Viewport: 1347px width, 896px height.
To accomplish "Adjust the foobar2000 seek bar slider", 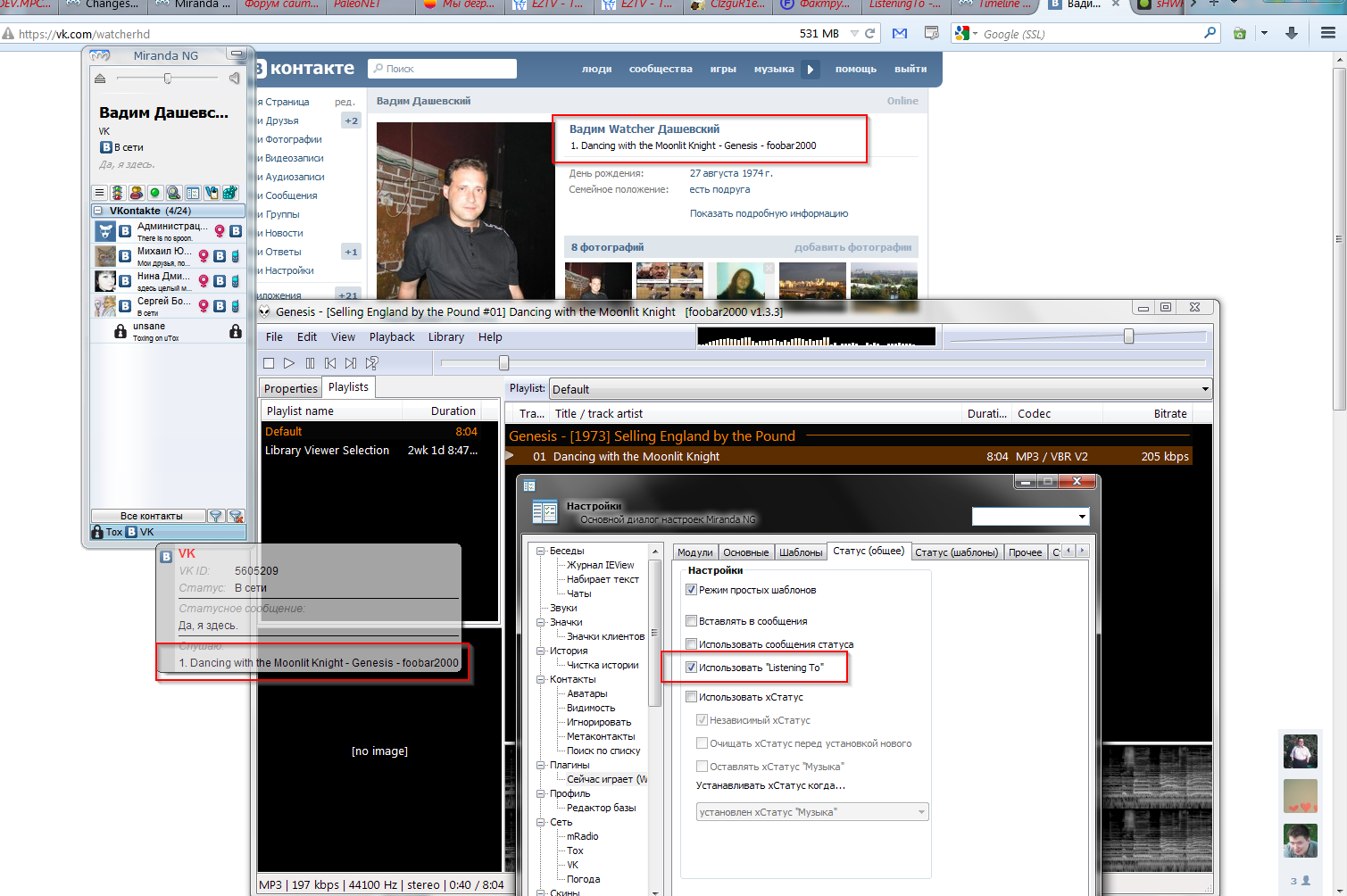I will pos(503,363).
